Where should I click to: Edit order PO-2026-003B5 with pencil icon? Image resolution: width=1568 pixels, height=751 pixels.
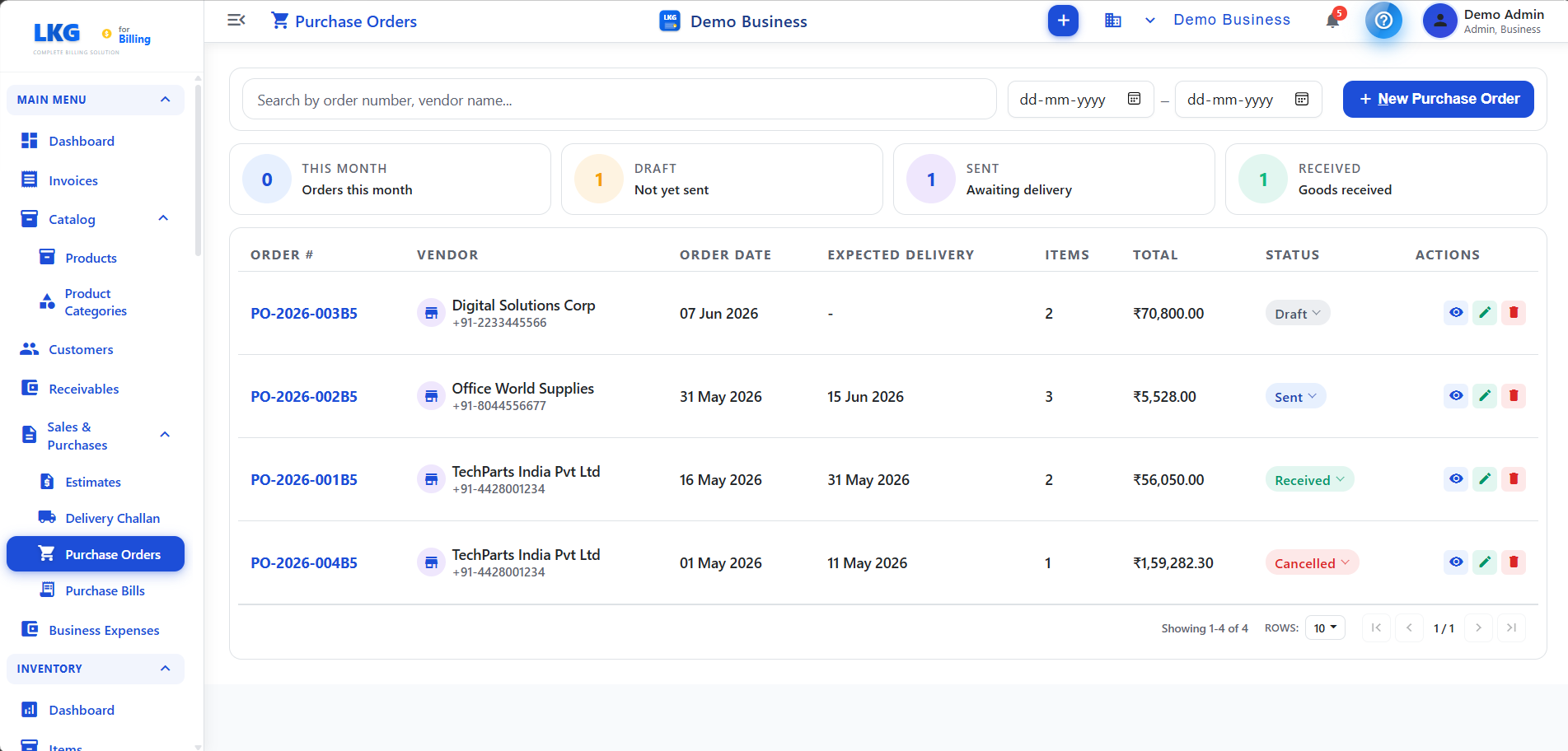point(1485,313)
